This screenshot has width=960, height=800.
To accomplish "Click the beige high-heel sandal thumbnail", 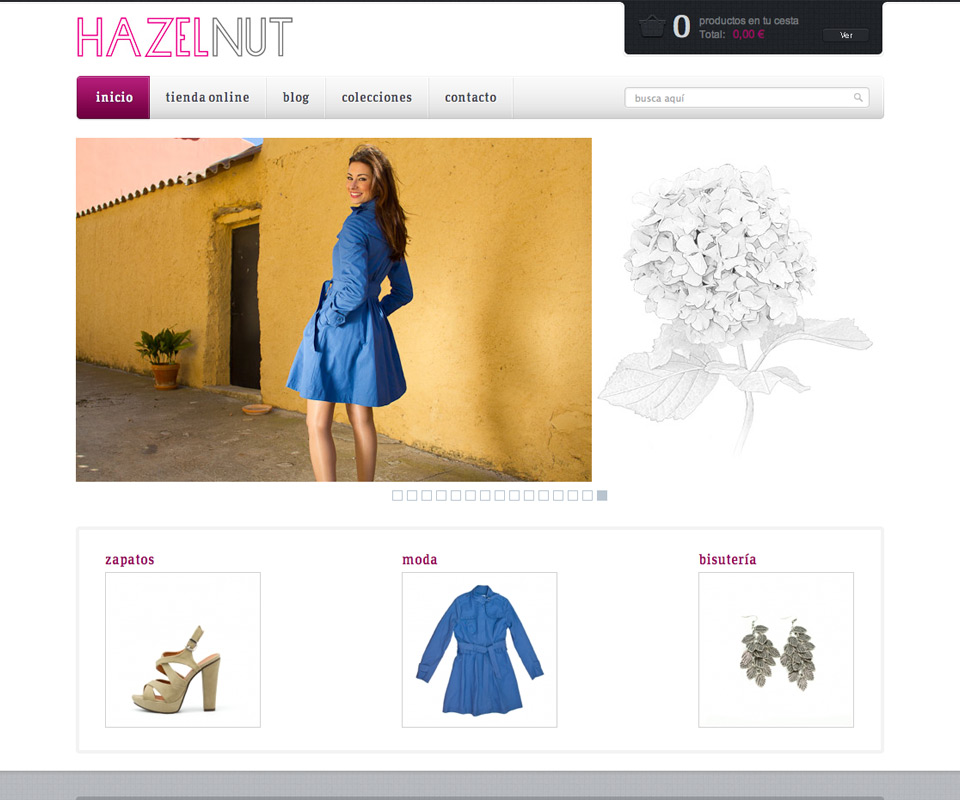I will tap(183, 650).
